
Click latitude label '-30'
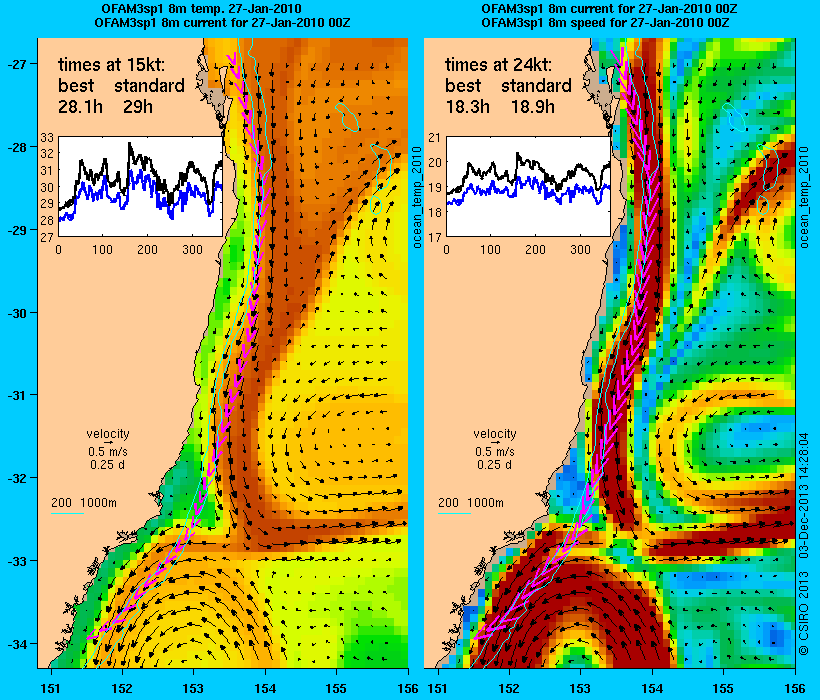16,313
